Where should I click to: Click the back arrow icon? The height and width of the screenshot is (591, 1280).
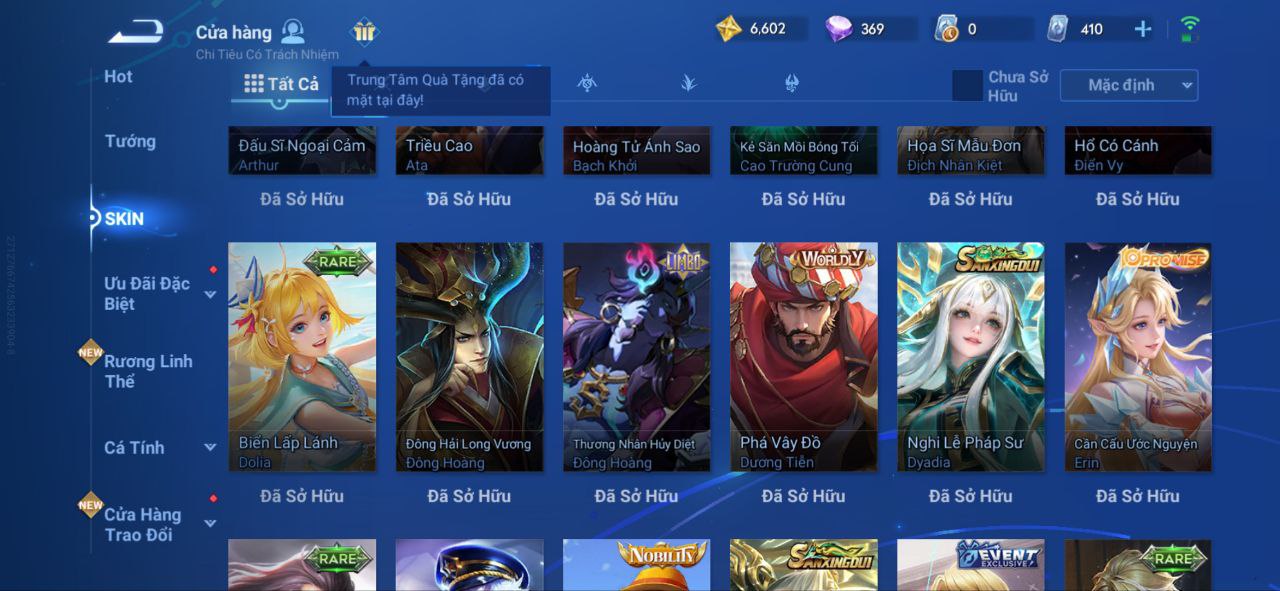click(x=136, y=32)
